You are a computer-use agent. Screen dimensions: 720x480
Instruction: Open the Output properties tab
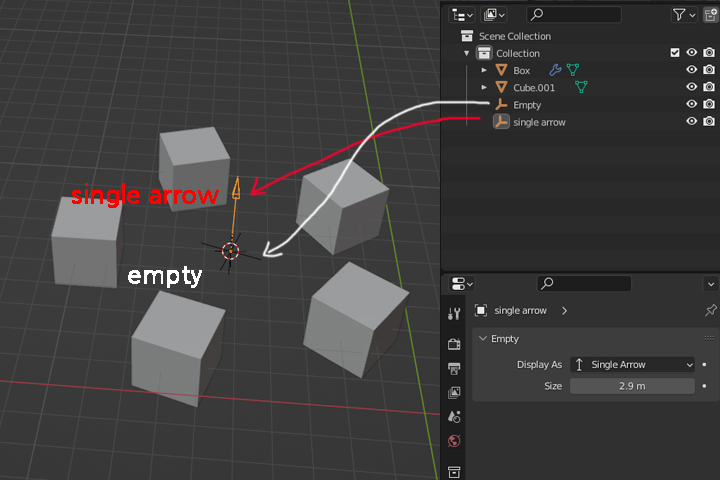(454, 368)
